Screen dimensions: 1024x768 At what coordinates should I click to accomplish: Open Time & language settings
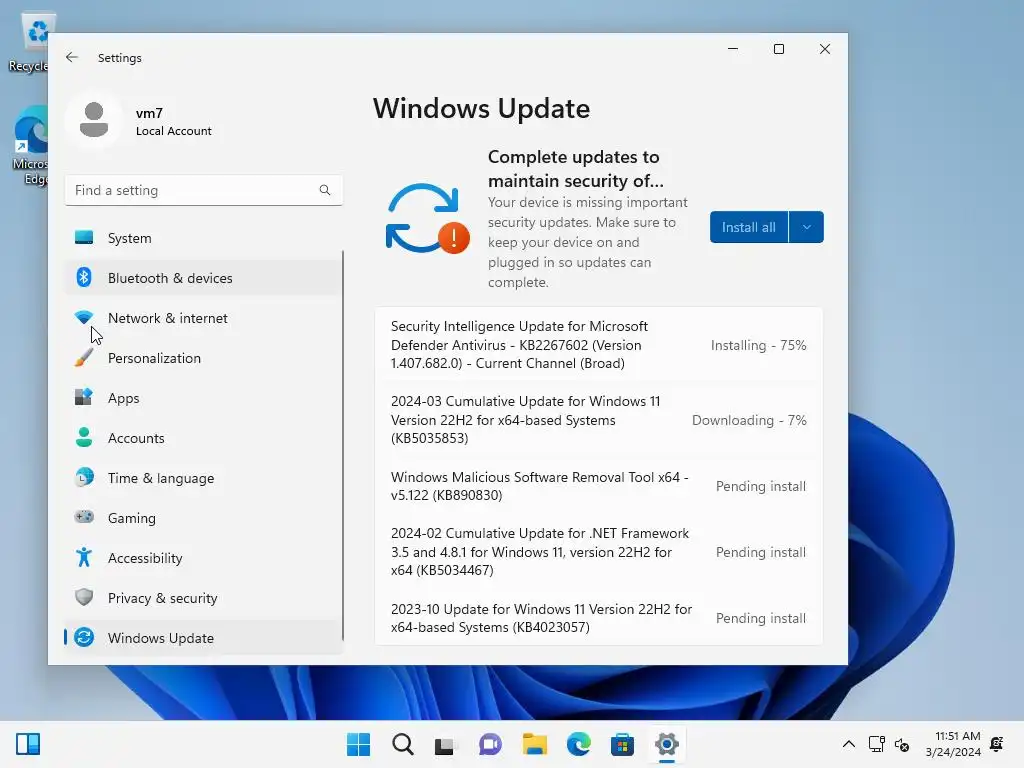click(203, 477)
